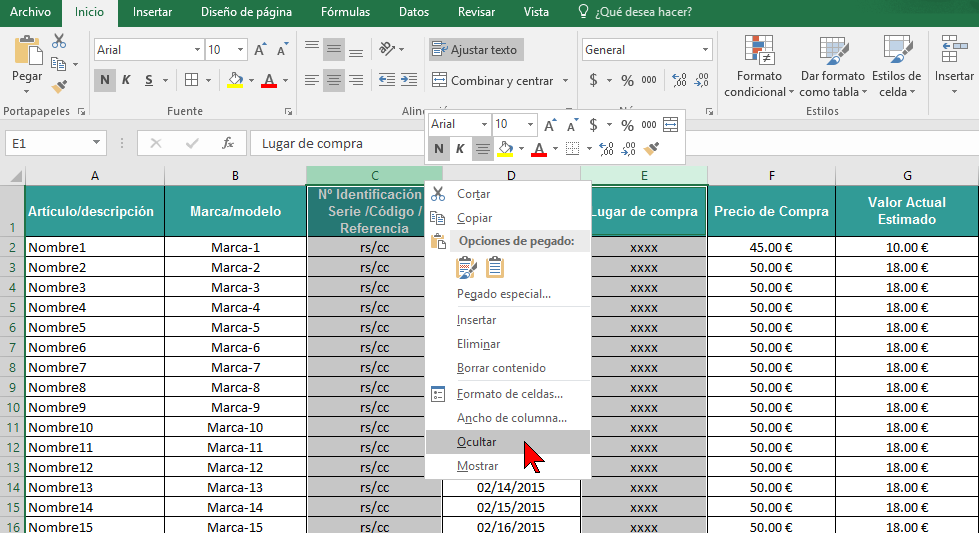Toggle middle vertical alignment in ribbon
This screenshot has width=979, height=533.
coord(334,49)
